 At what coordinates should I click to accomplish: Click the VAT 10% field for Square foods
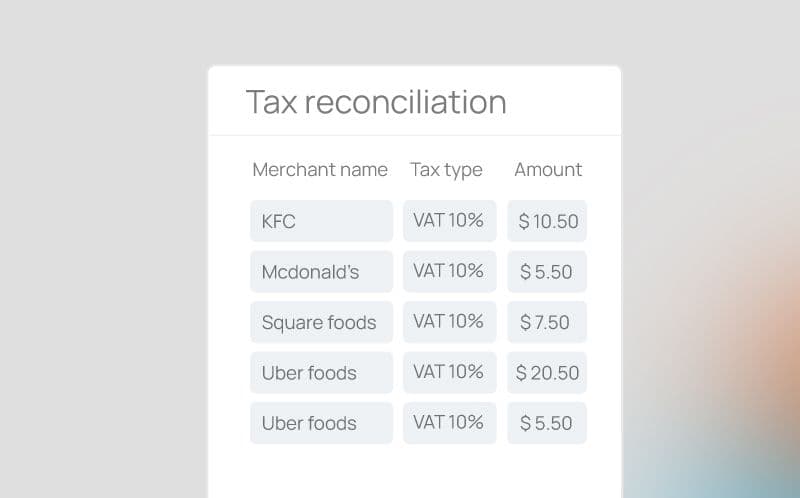[x=449, y=321]
